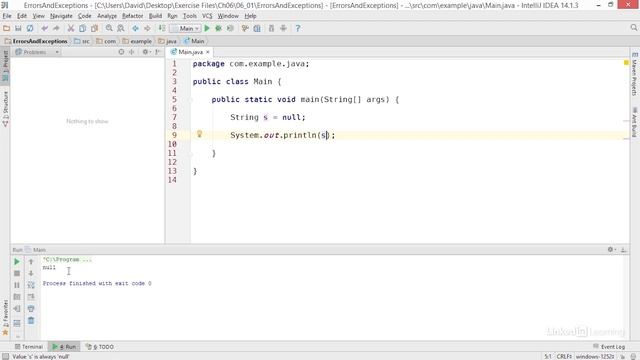Click the Pause Output button
640x360 pixels.
(x=17, y=285)
